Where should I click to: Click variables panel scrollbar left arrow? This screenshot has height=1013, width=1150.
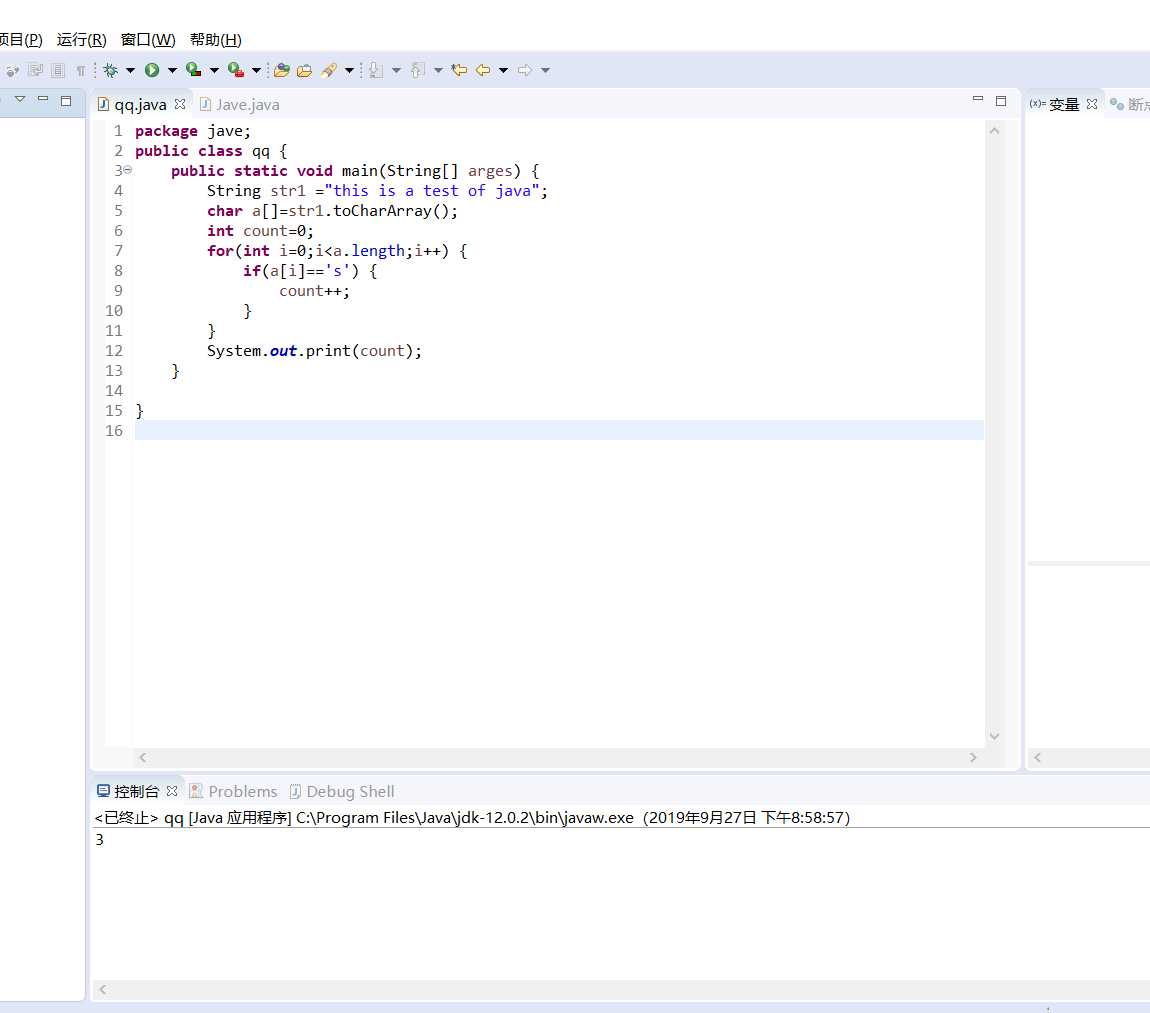point(1038,758)
